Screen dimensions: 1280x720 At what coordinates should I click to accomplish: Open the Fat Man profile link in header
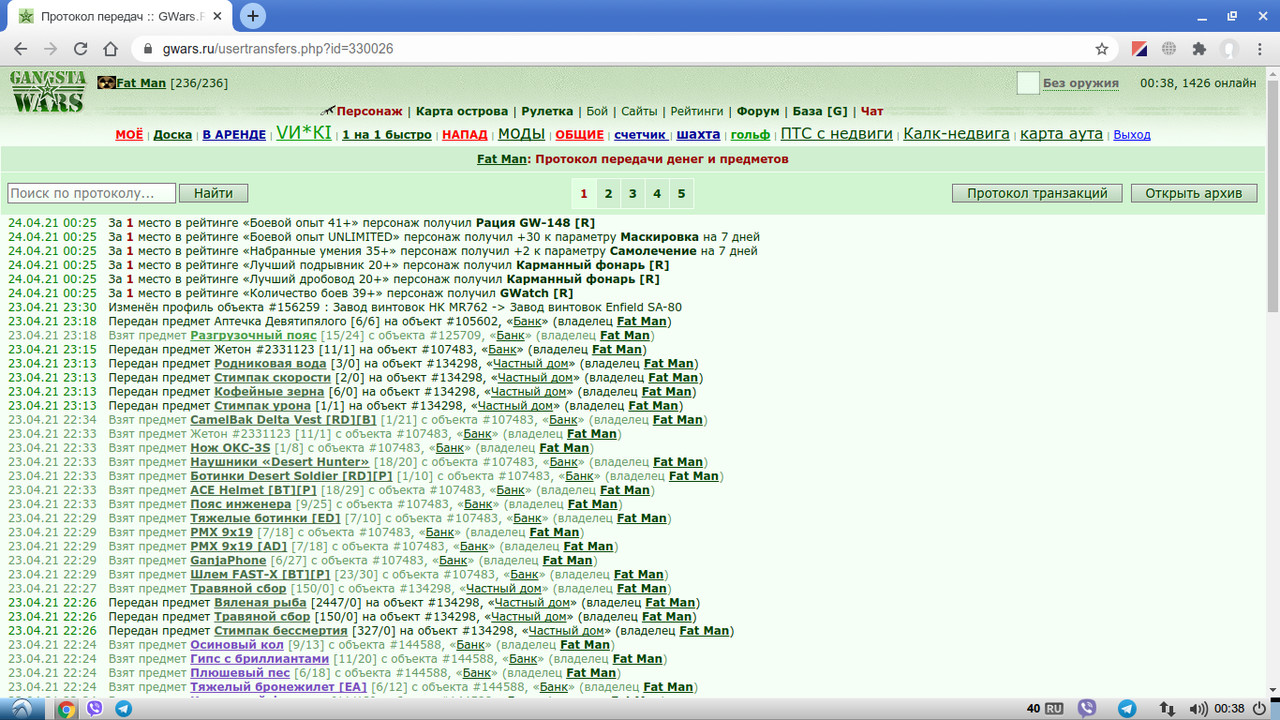(x=141, y=83)
